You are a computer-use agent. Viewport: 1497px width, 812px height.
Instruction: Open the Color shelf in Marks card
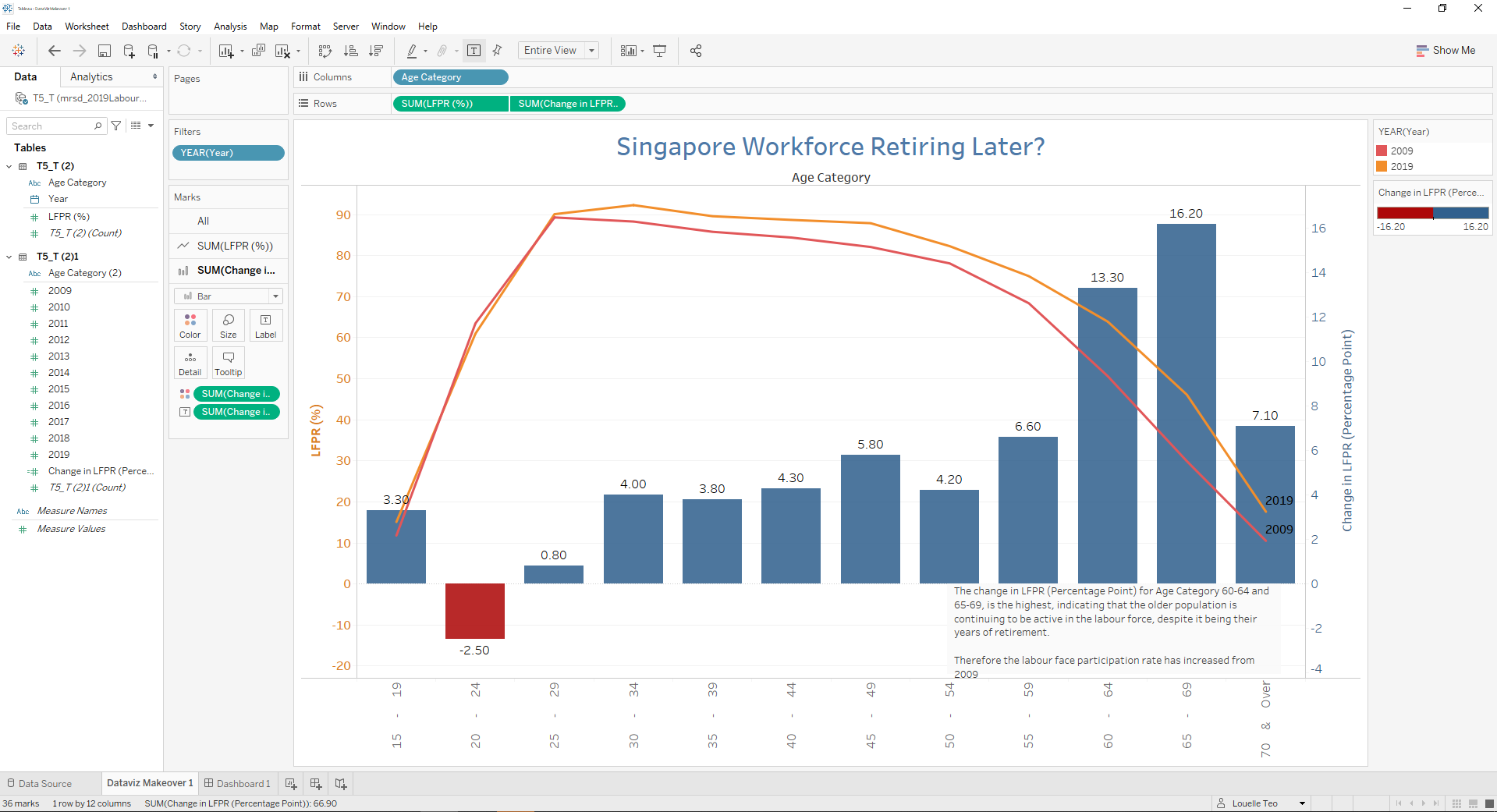click(x=190, y=325)
